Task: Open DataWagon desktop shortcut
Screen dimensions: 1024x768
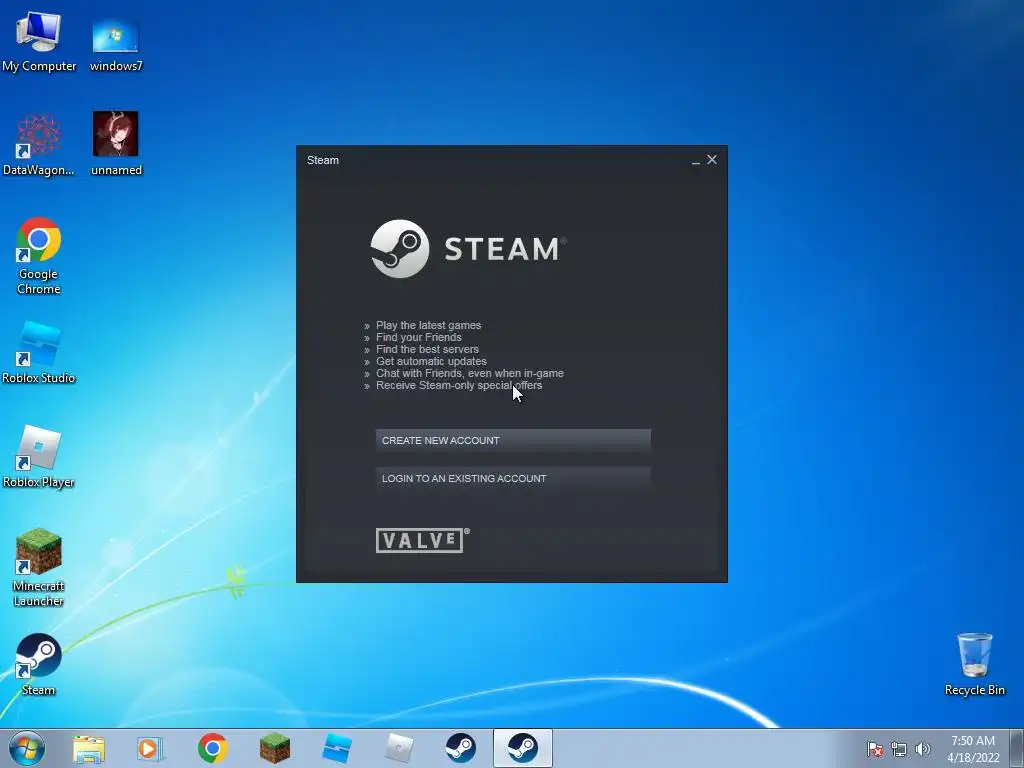Action: pyautogui.click(x=39, y=145)
